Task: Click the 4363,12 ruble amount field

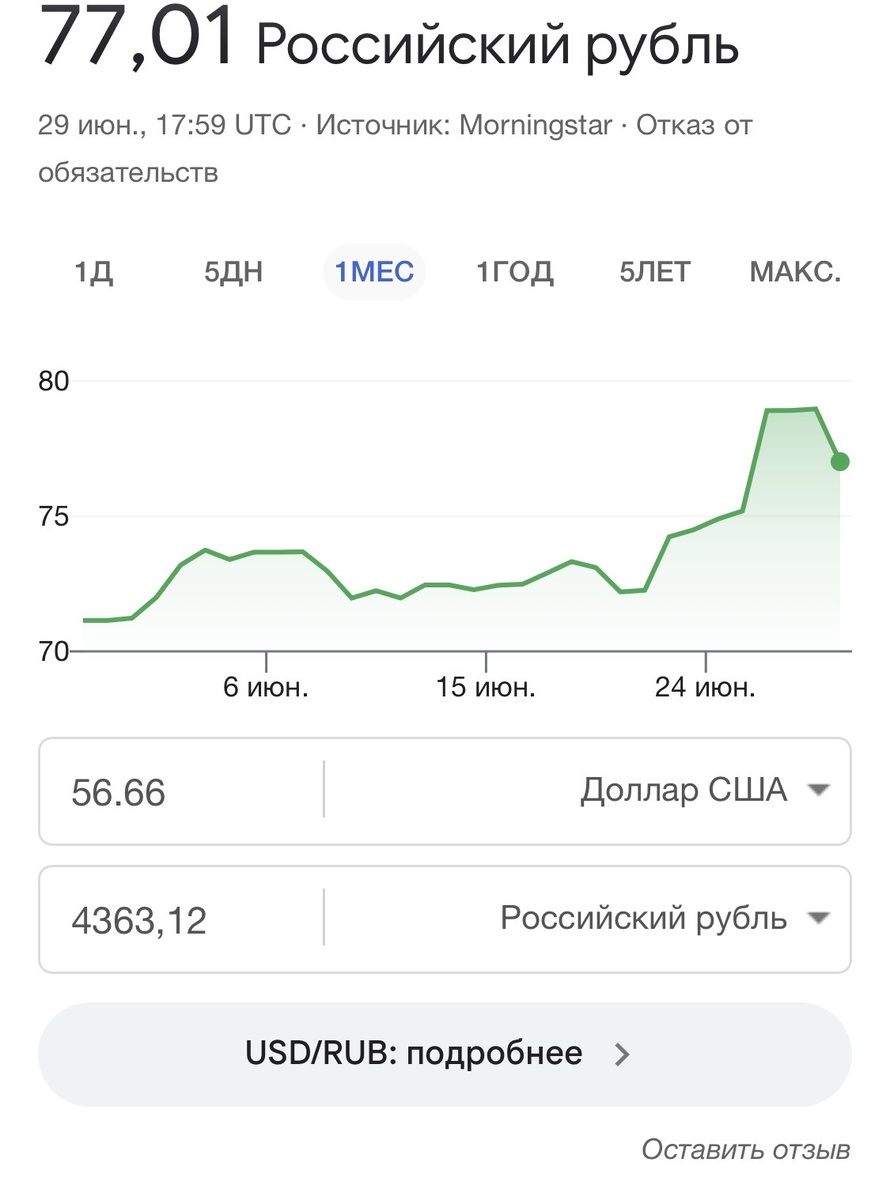Action: tap(181, 919)
